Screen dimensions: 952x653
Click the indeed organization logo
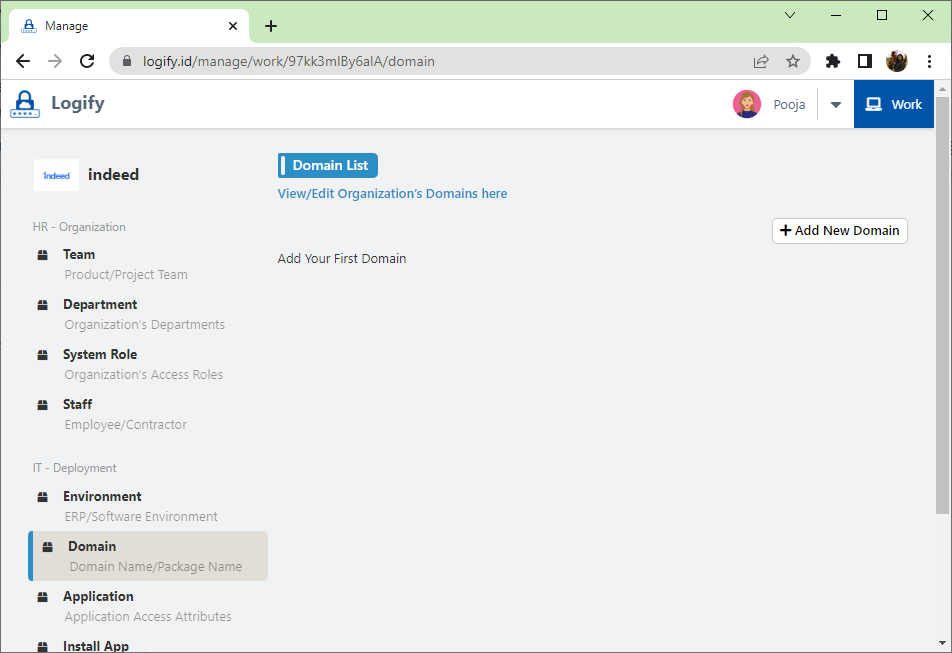click(x=56, y=175)
